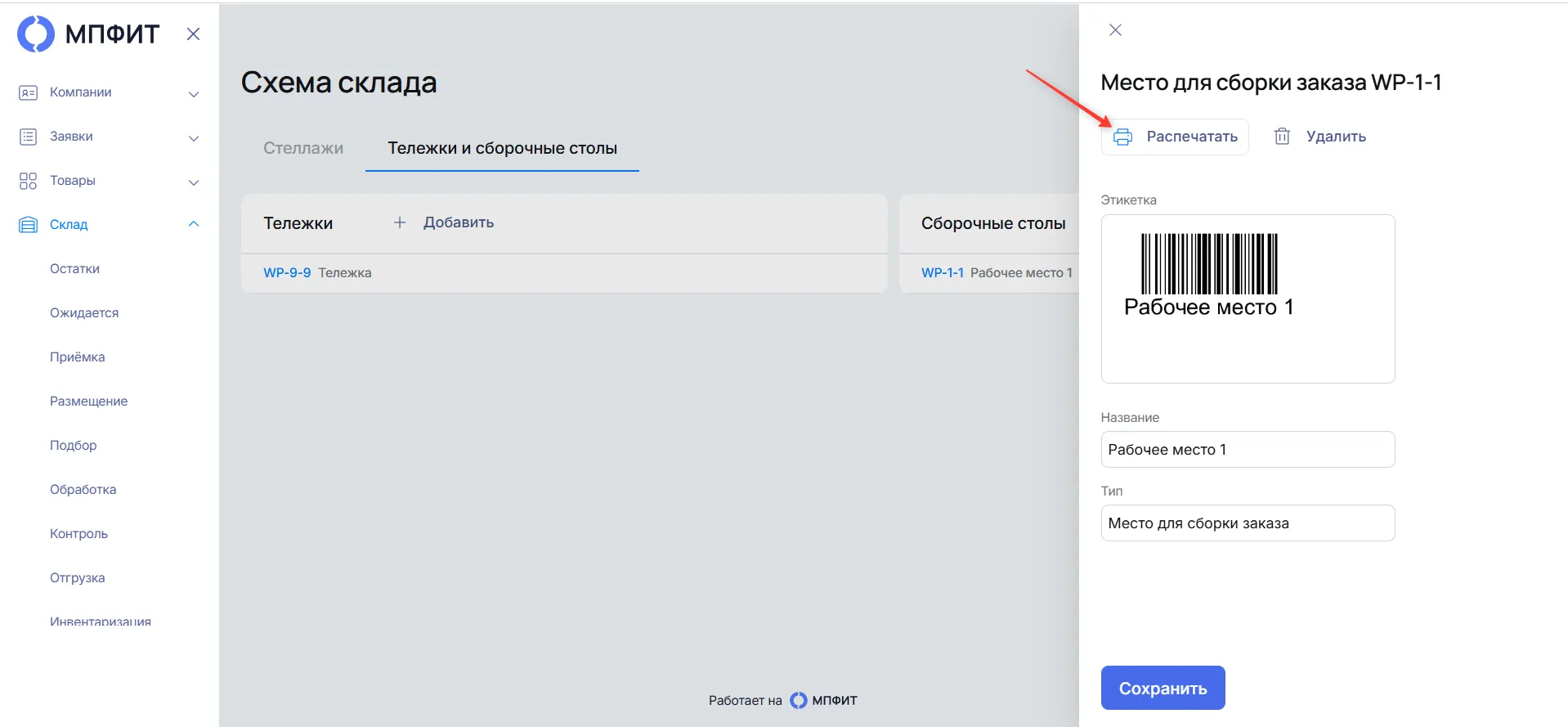Click the trash bin icon

[1282, 137]
